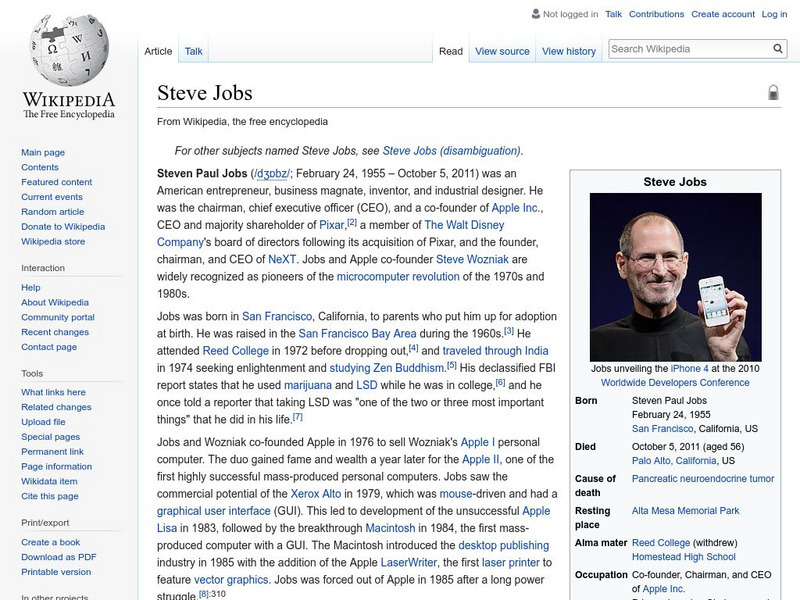Click Donate to Wikipedia
The image size is (800, 600).
pyautogui.click(x=63, y=226)
